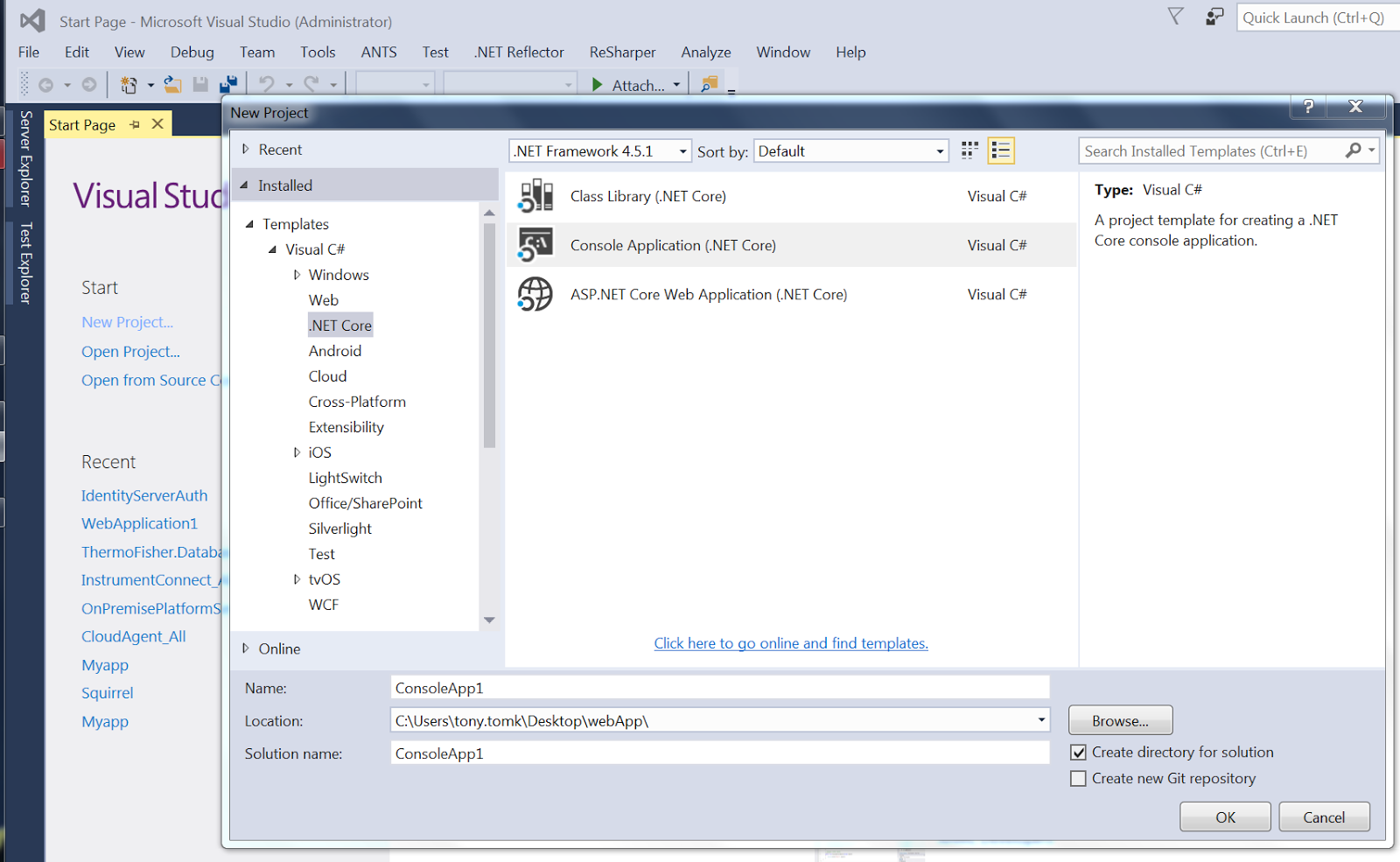The height and width of the screenshot is (862, 1400).
Task: Click inside the Name input field
Action: (717, 688)
